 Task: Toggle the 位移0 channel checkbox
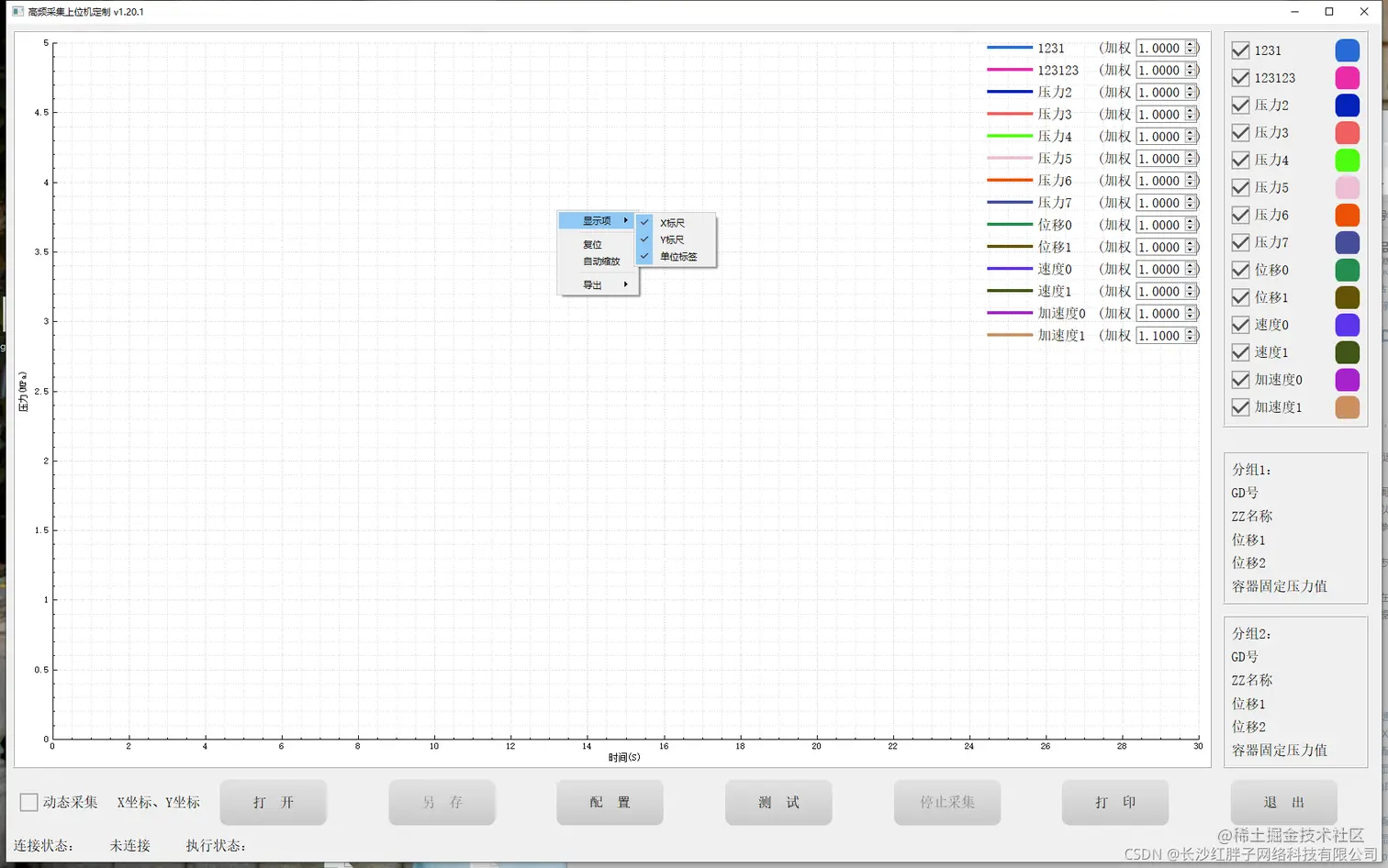pos(1240,270)
